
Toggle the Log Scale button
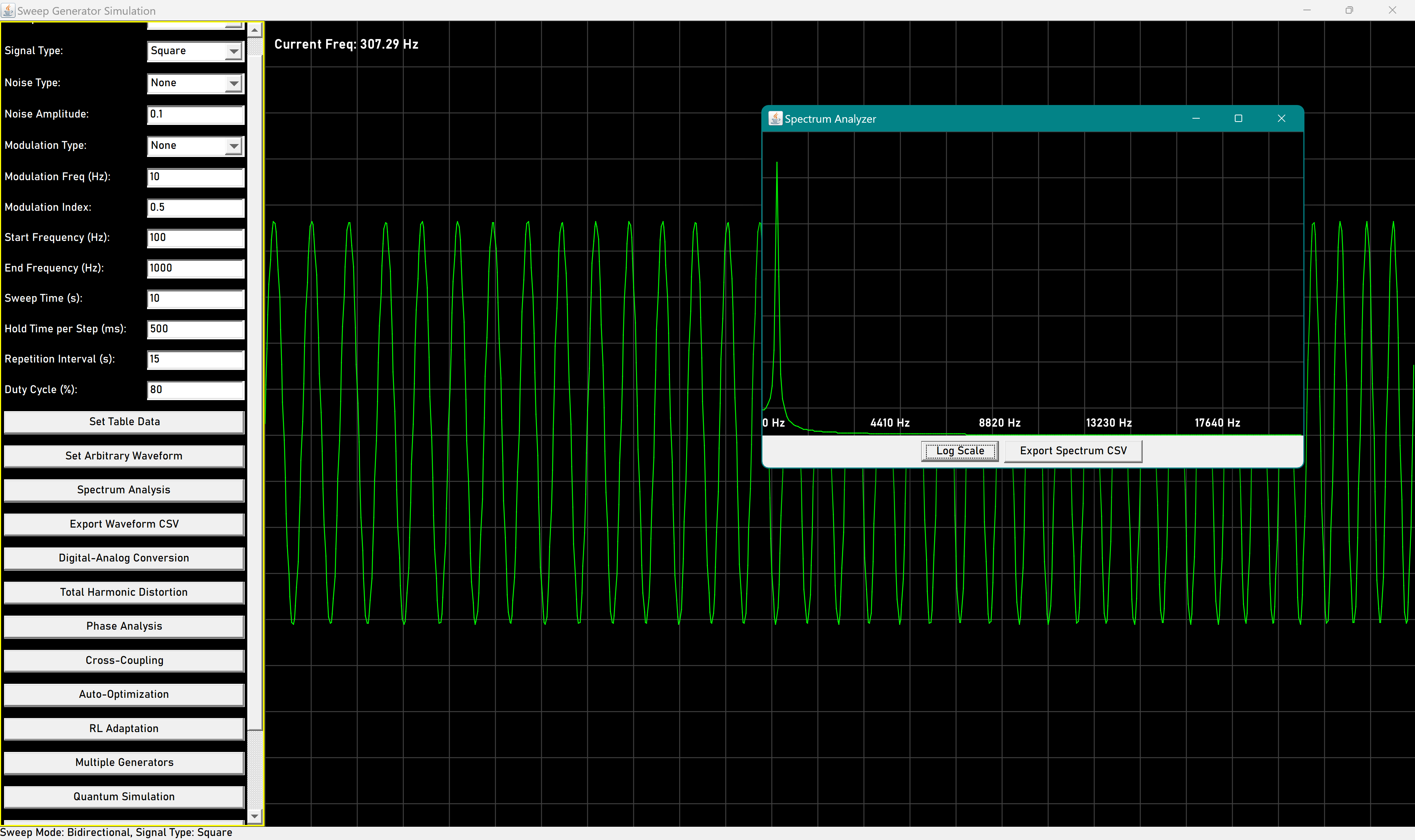pyautogui.click(x=960, y=451)
